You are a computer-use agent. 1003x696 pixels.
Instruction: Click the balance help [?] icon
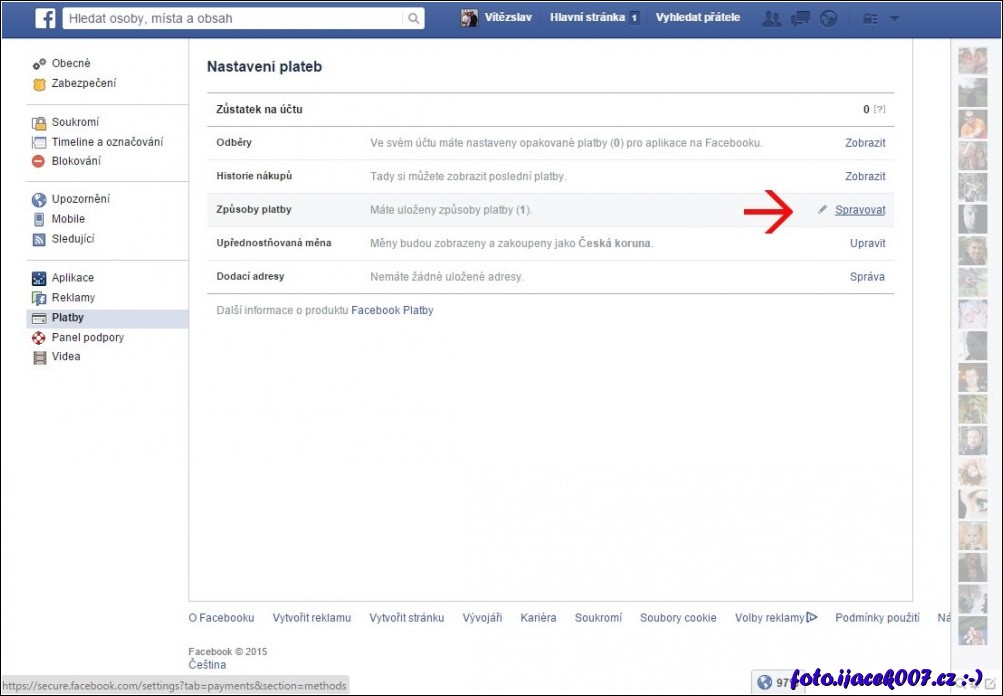[x=880, y=109]
